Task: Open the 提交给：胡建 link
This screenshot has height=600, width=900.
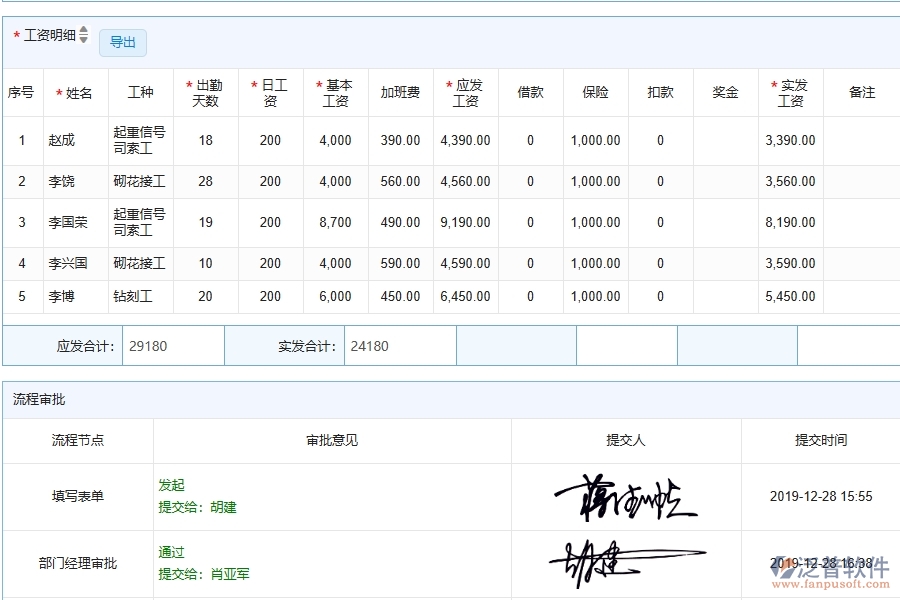Action: pos(196,506)
